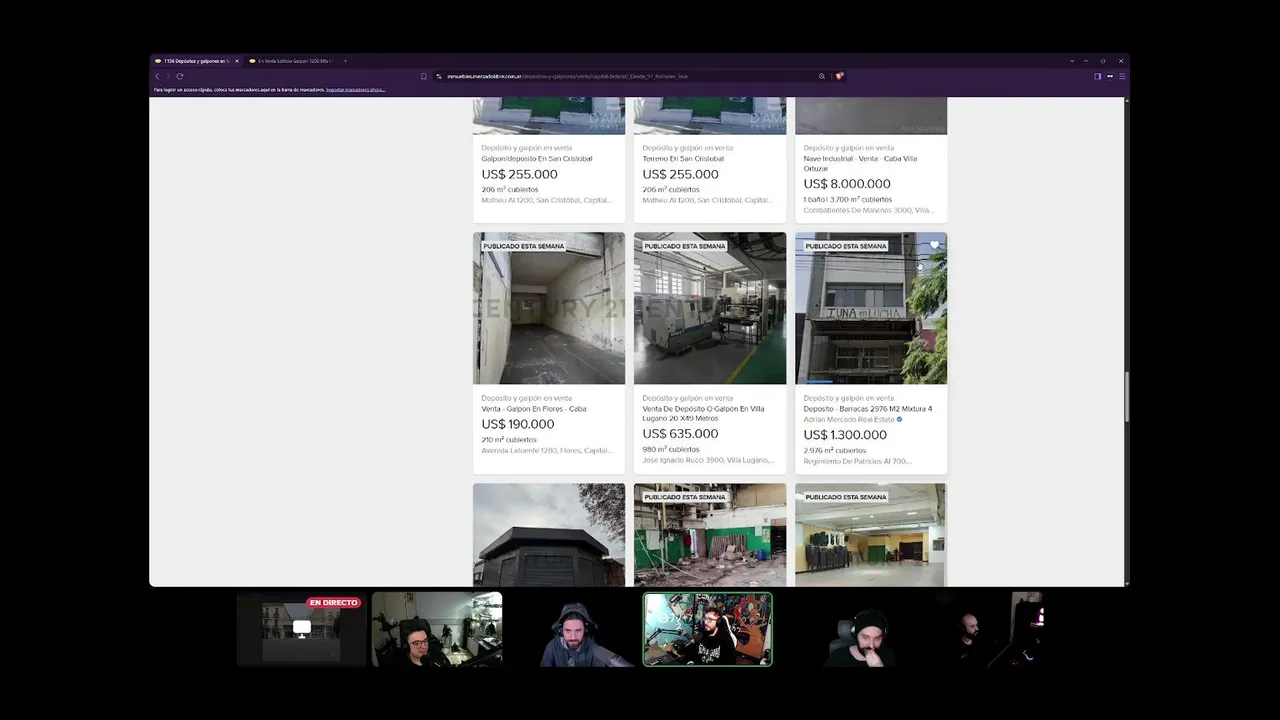Click 'Combatientes De Malvinas 3000' address
Screen dimensions: 1280x720
(x=869, y=210)
